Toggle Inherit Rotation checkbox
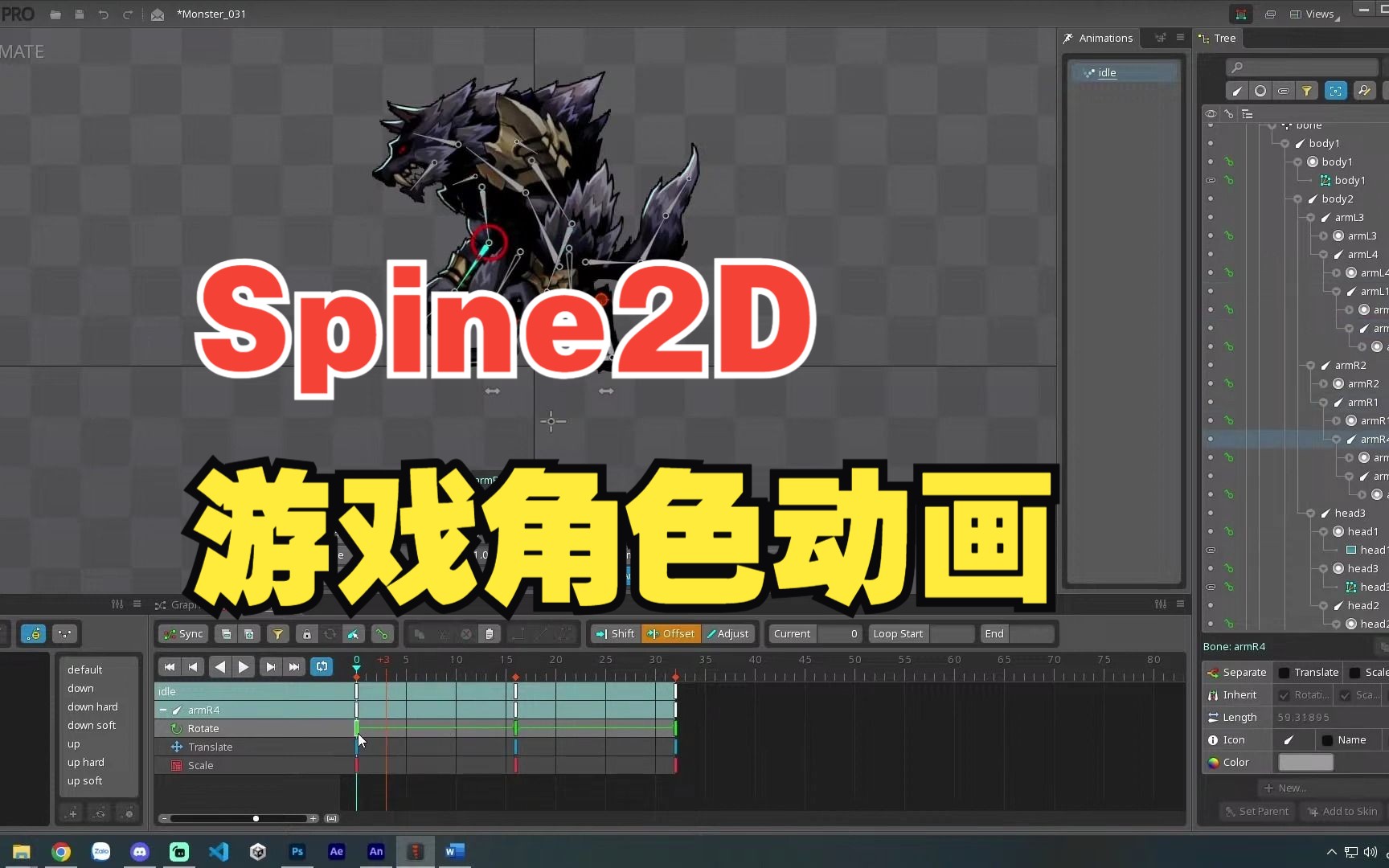Viewport: 1389px width, 868px height. click(x=1285, y=695)
